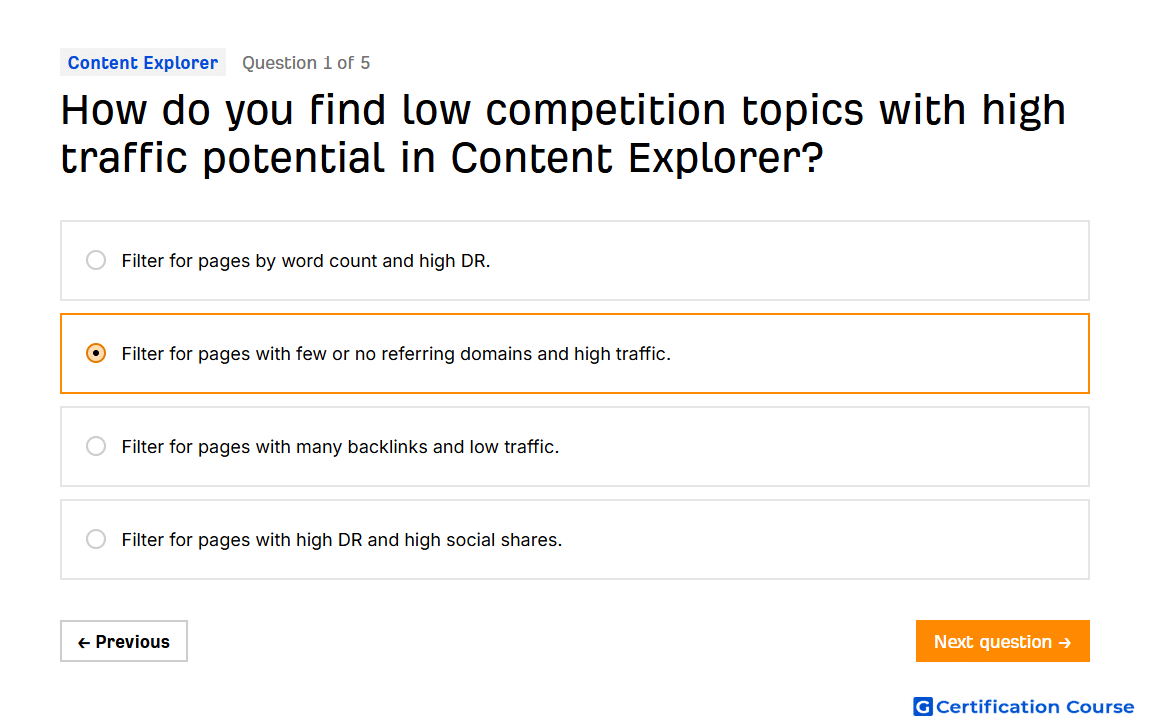Select the word count and high DR radio button

coord(96,260)
